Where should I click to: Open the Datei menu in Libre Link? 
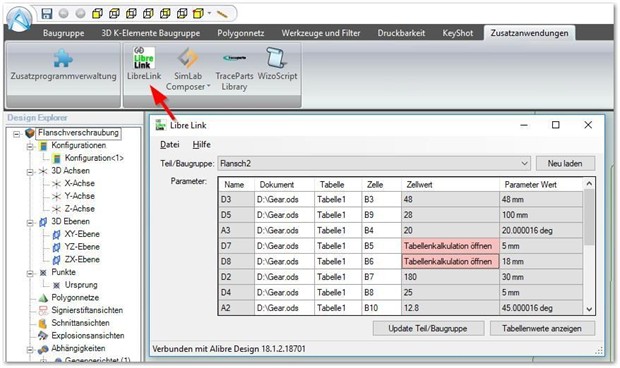[x=170, y=145]
